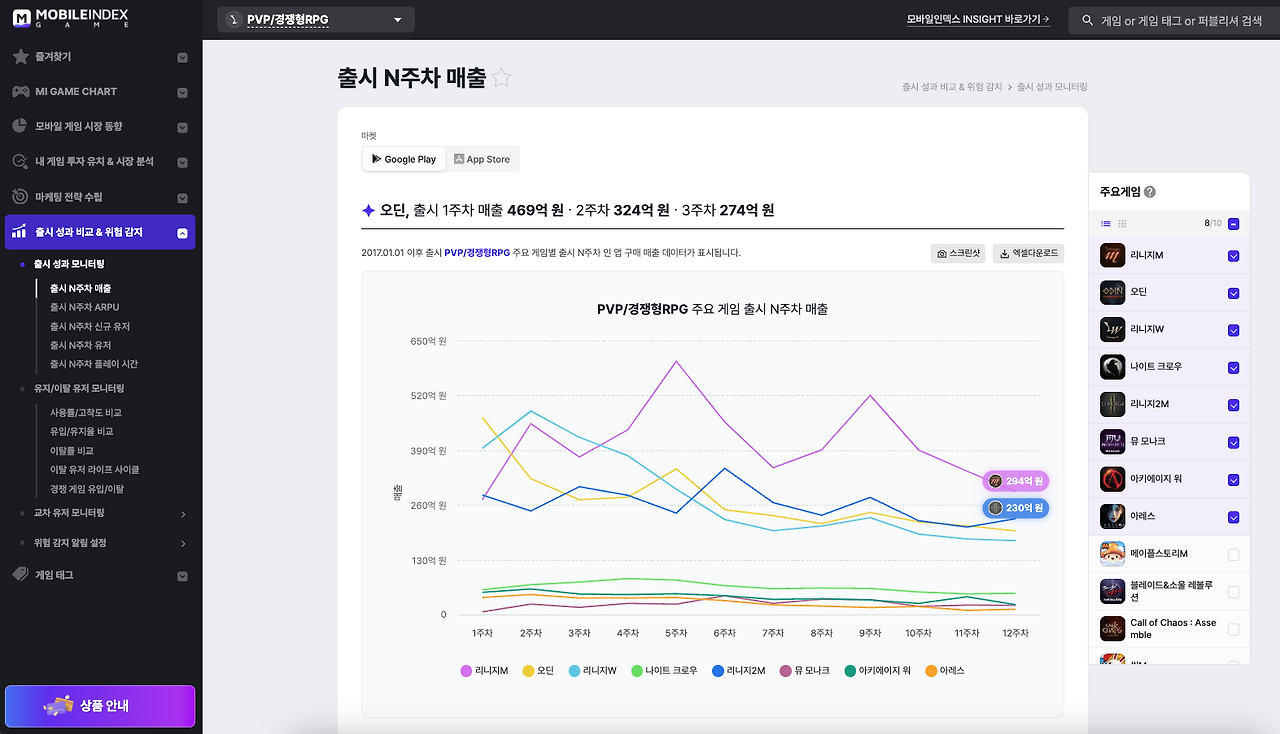Click the 오딘 game icon
1280x734 pixels.
1112,293
